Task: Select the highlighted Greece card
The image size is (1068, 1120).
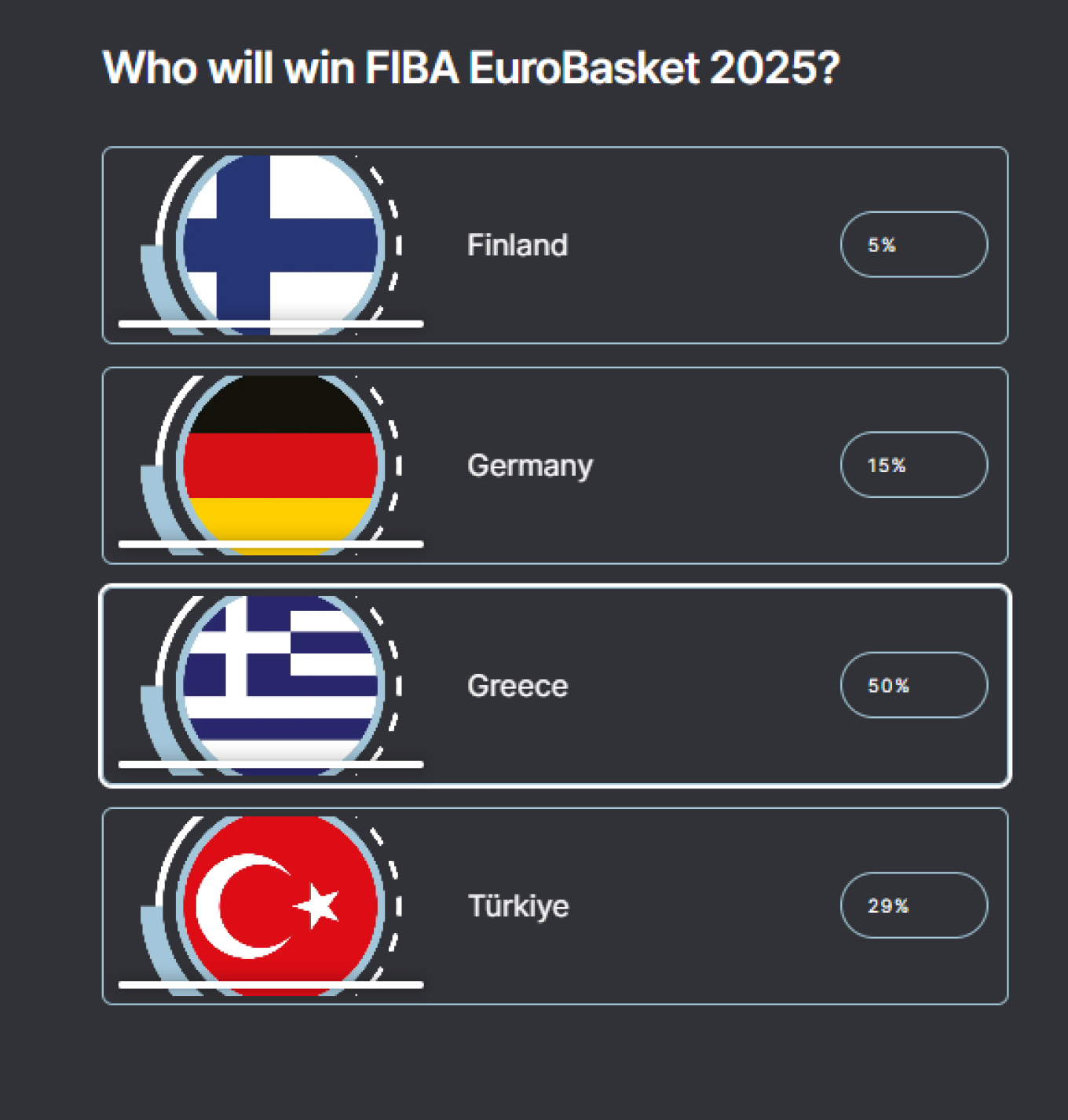Action: tap(556, 685)
